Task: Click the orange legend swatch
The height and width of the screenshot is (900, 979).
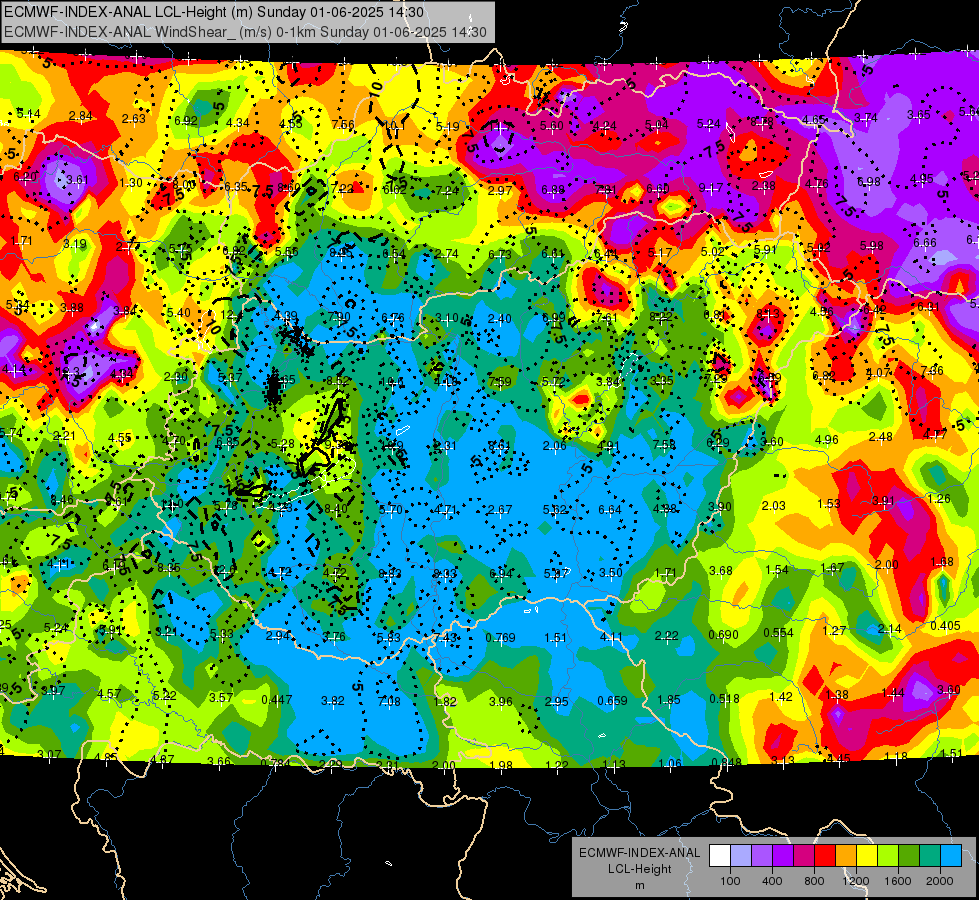Action: pyautogui.click(x=846, y=856)
